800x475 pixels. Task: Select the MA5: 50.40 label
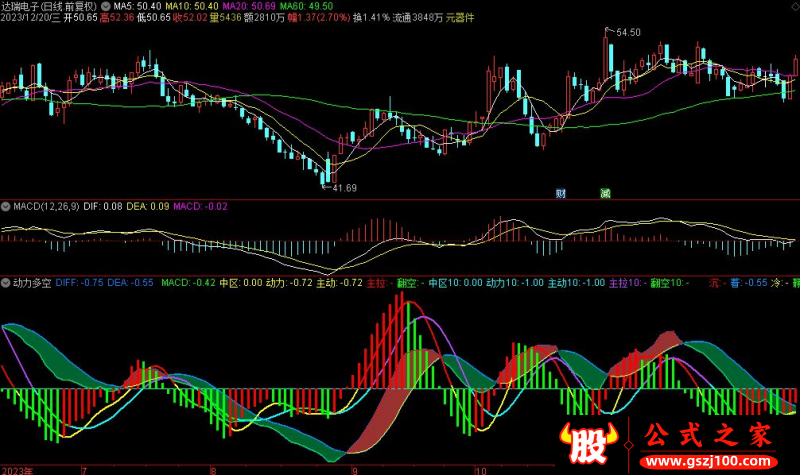point(137,7)
